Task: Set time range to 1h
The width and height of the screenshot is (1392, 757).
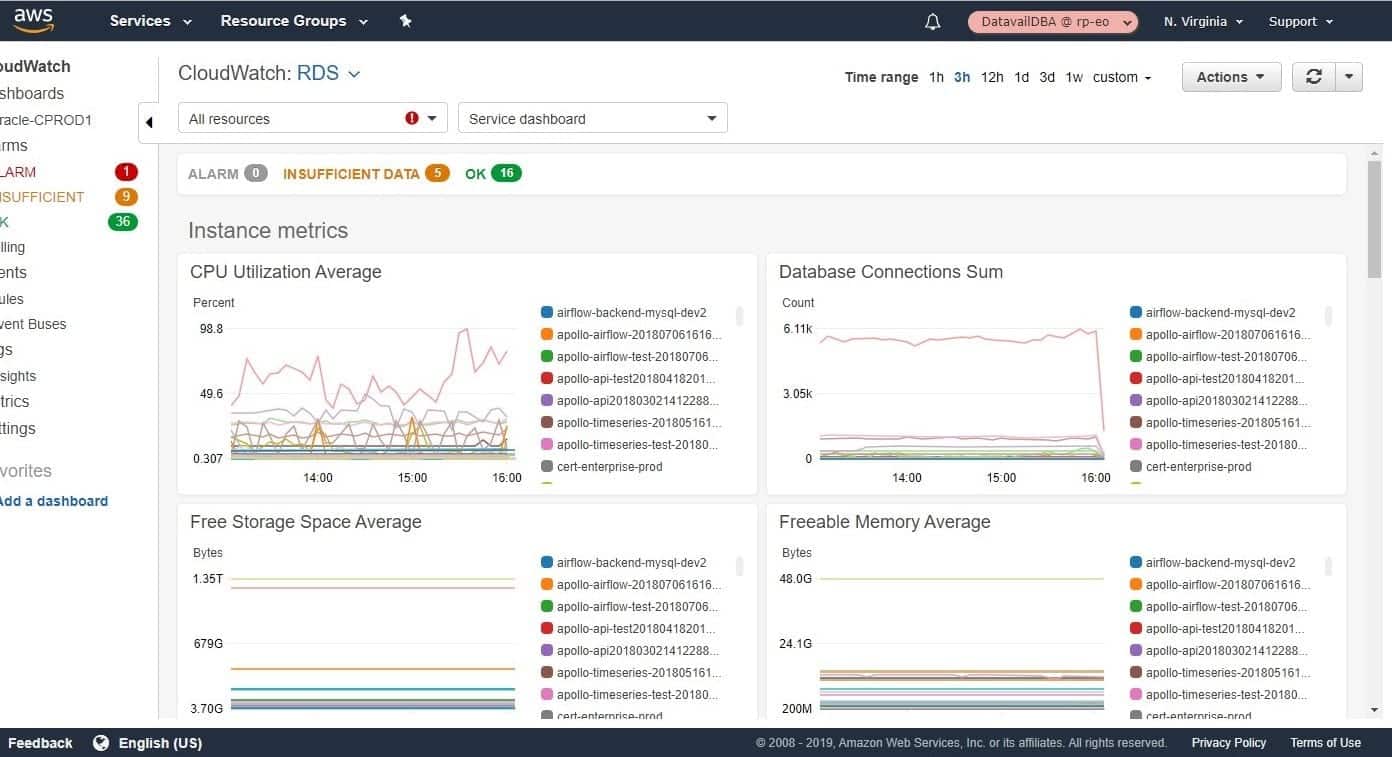Action: [936, 77]
